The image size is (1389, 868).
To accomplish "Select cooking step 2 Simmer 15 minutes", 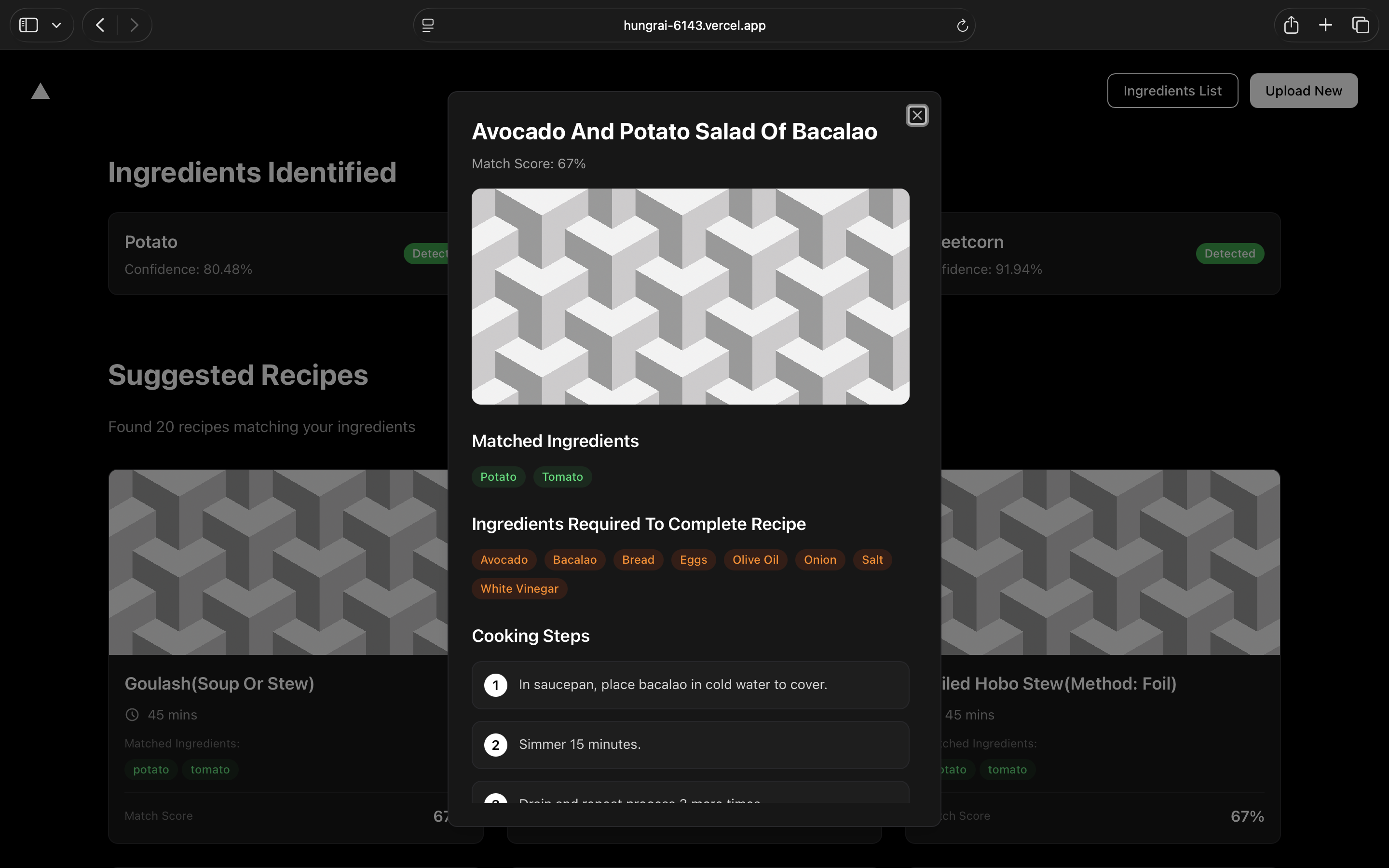I will click(690, 745).
